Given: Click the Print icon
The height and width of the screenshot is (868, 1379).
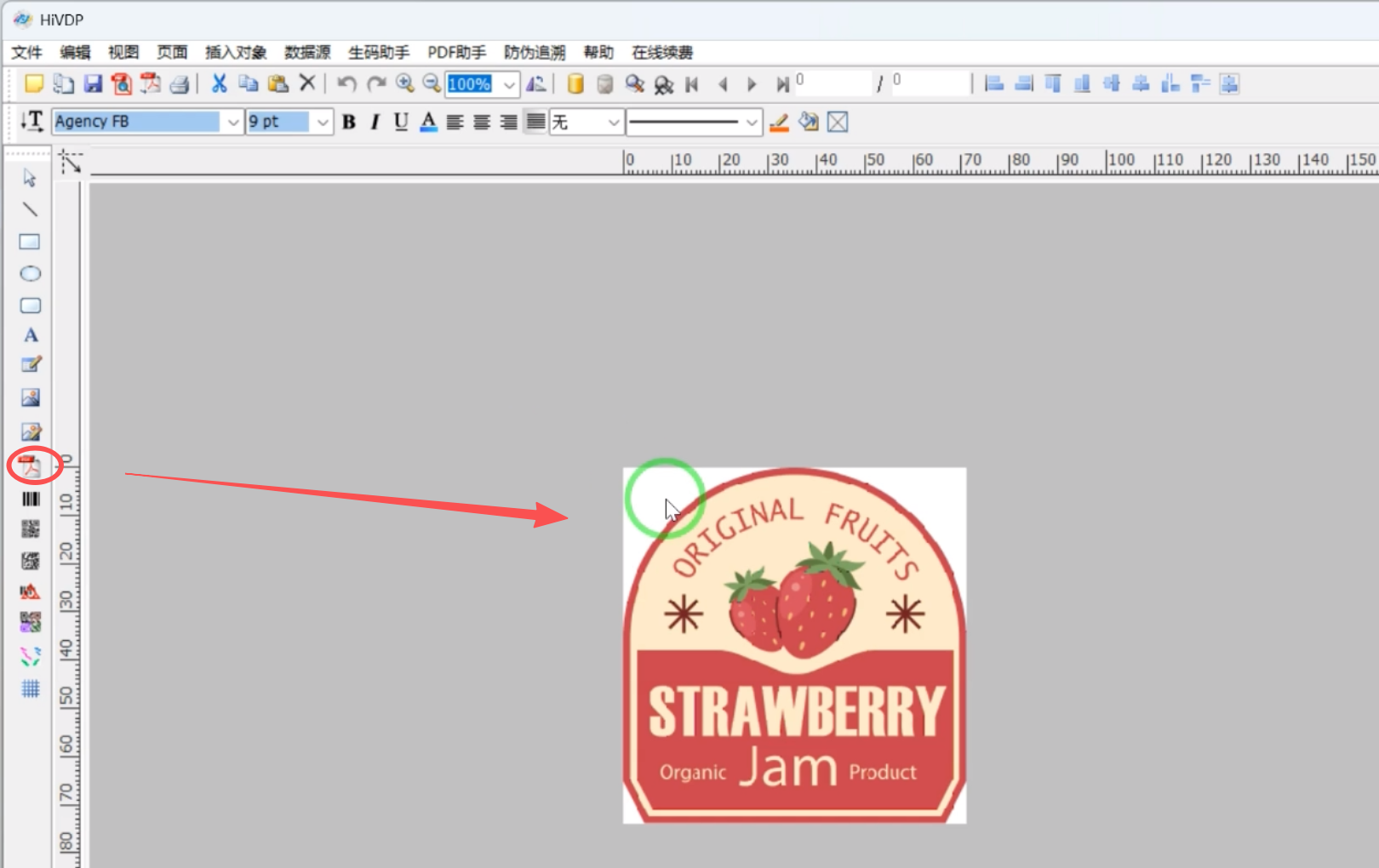Looking at the screenshot, I should pos(179,83).
